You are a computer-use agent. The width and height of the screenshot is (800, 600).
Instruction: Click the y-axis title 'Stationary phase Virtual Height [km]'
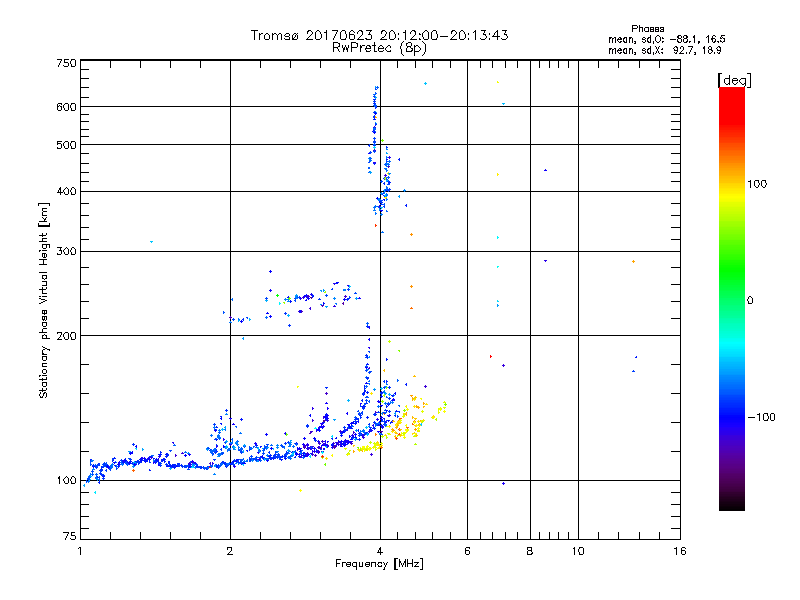click(44, 300)
